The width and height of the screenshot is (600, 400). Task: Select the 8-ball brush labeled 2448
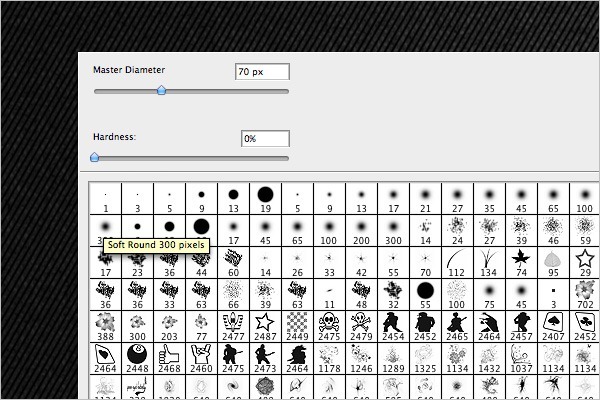137,359
